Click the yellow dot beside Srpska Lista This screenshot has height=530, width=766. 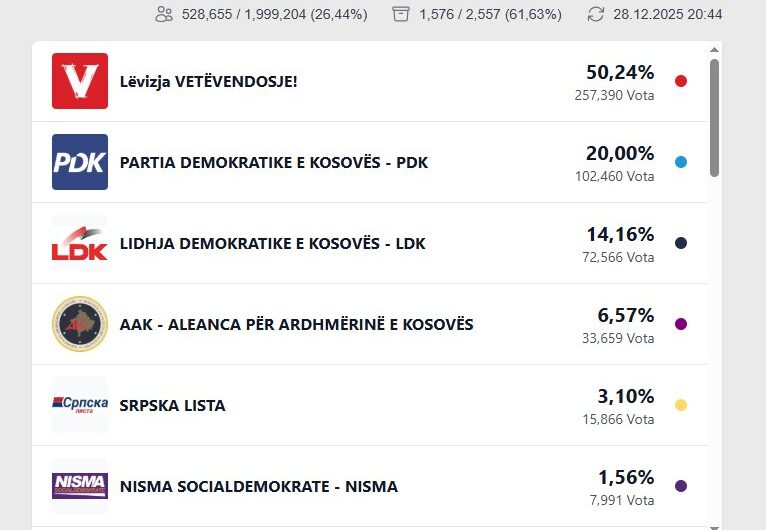681,405
